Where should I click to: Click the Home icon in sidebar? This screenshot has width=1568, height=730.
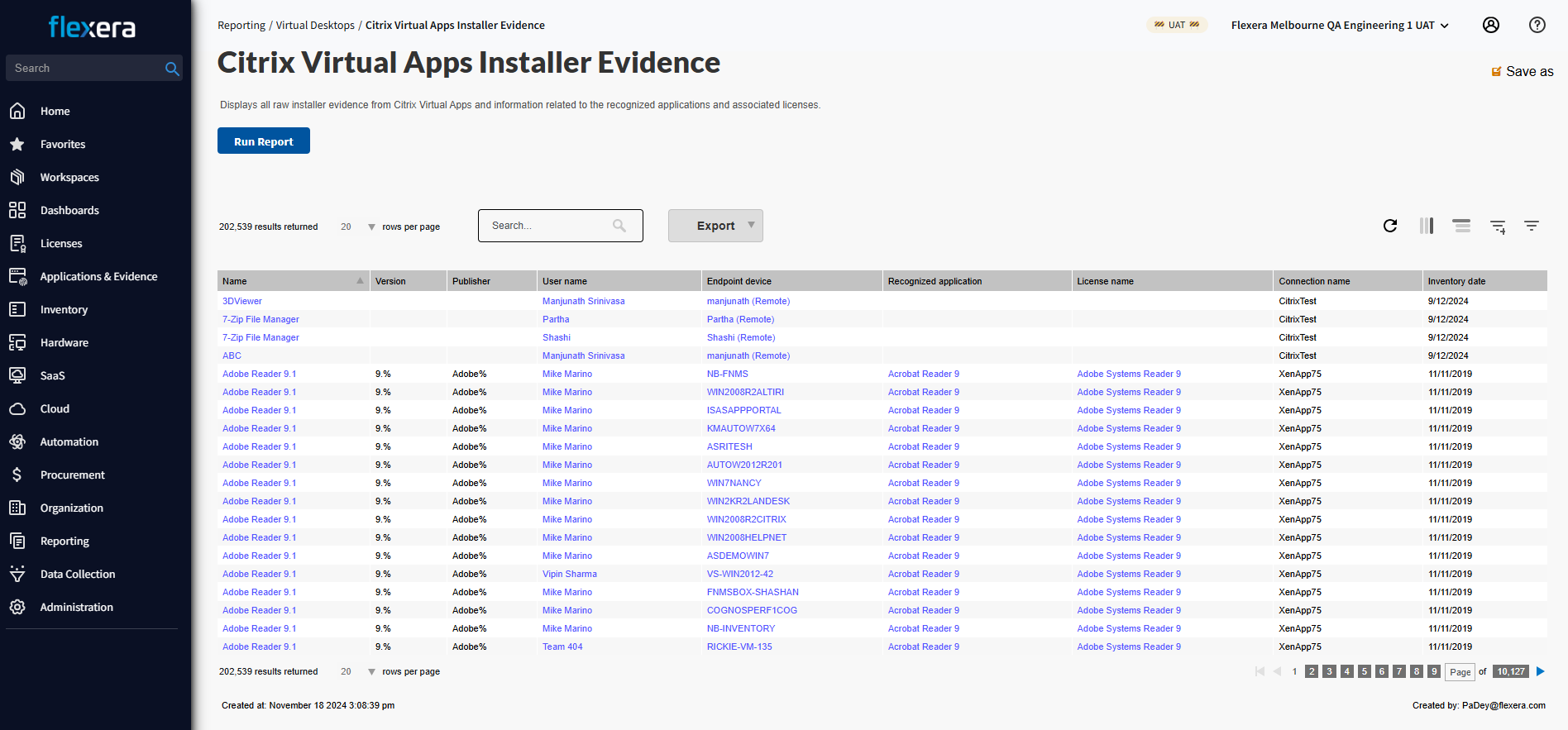pyautogui.click(x=17, y=111)
